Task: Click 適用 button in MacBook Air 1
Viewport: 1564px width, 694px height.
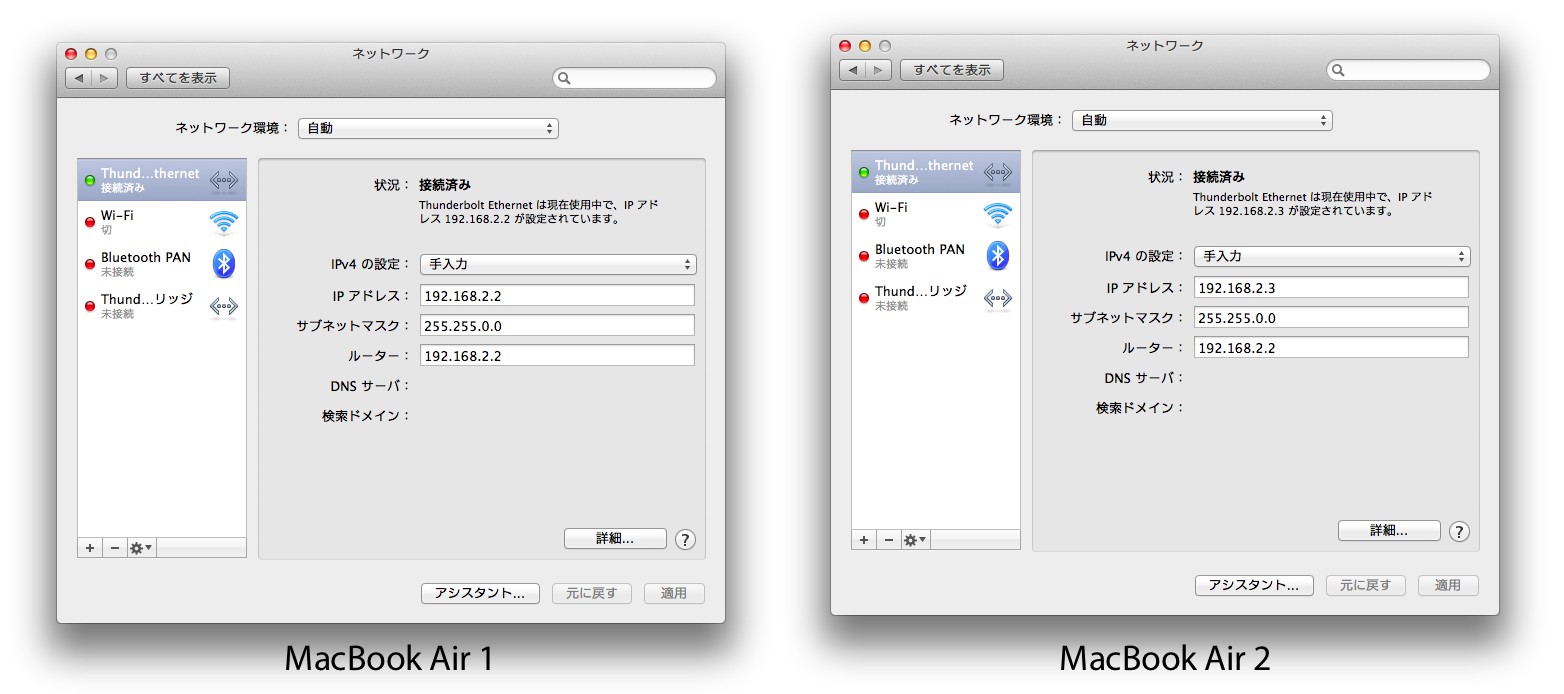Action: coord(674,593)
